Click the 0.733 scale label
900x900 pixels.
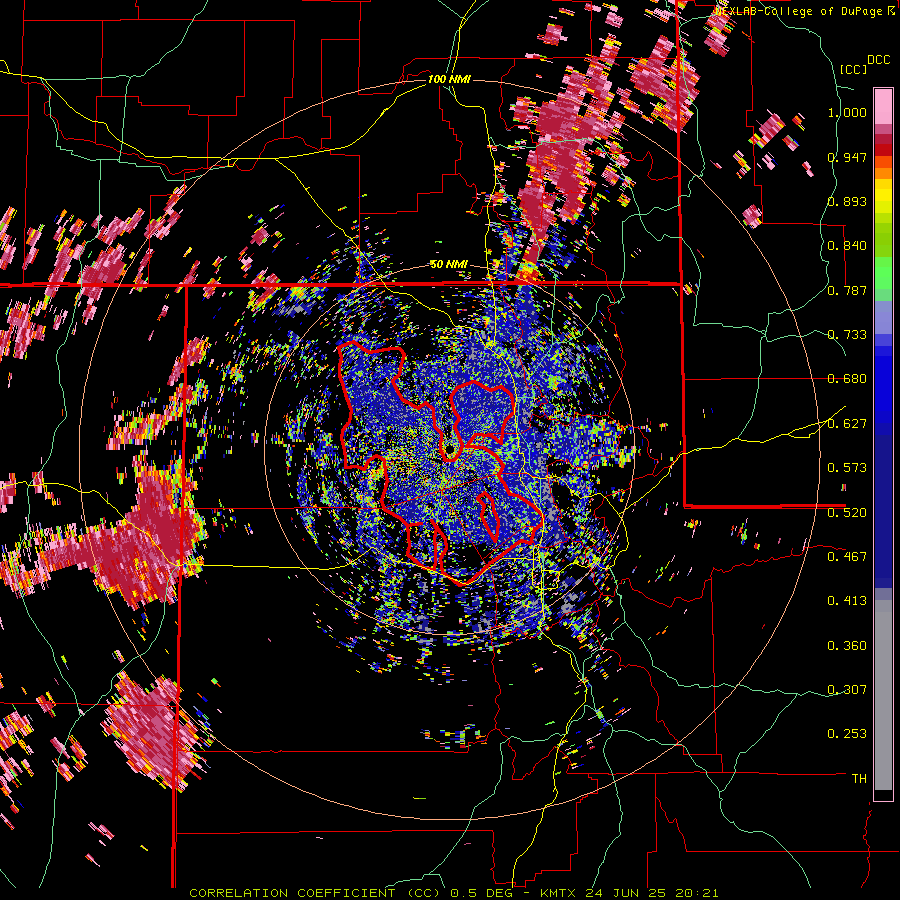point(847,335)
